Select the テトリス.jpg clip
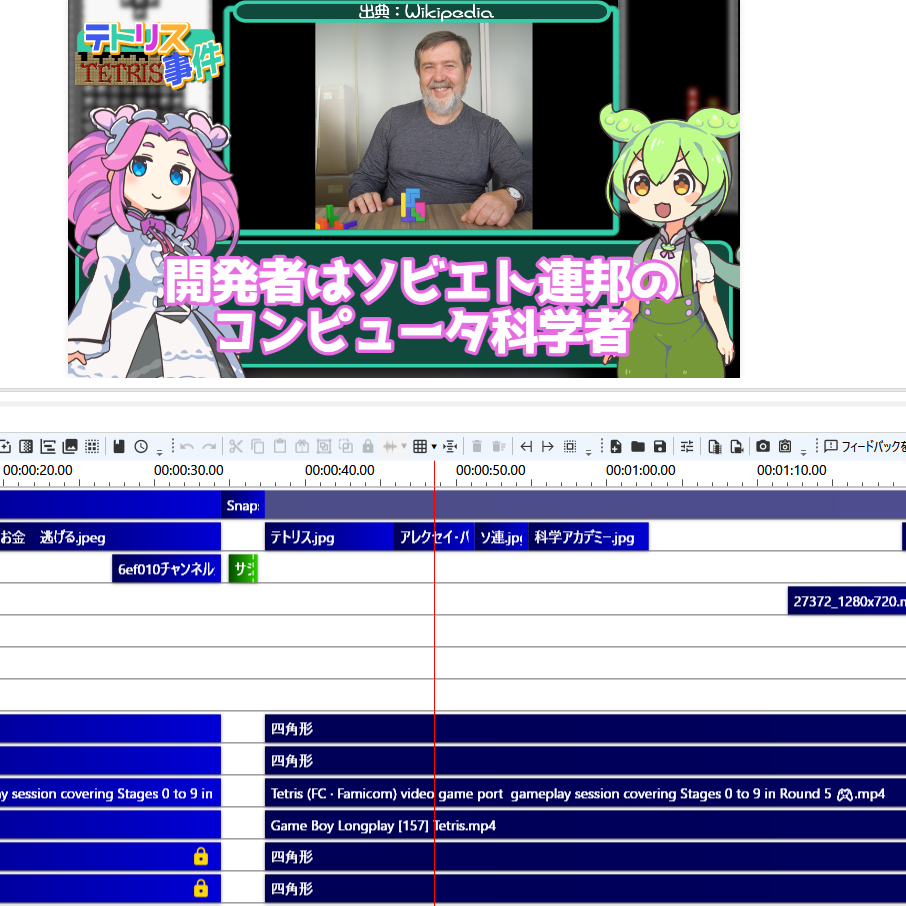The height and width of the screenshot is (906, 906). [329, 537]
